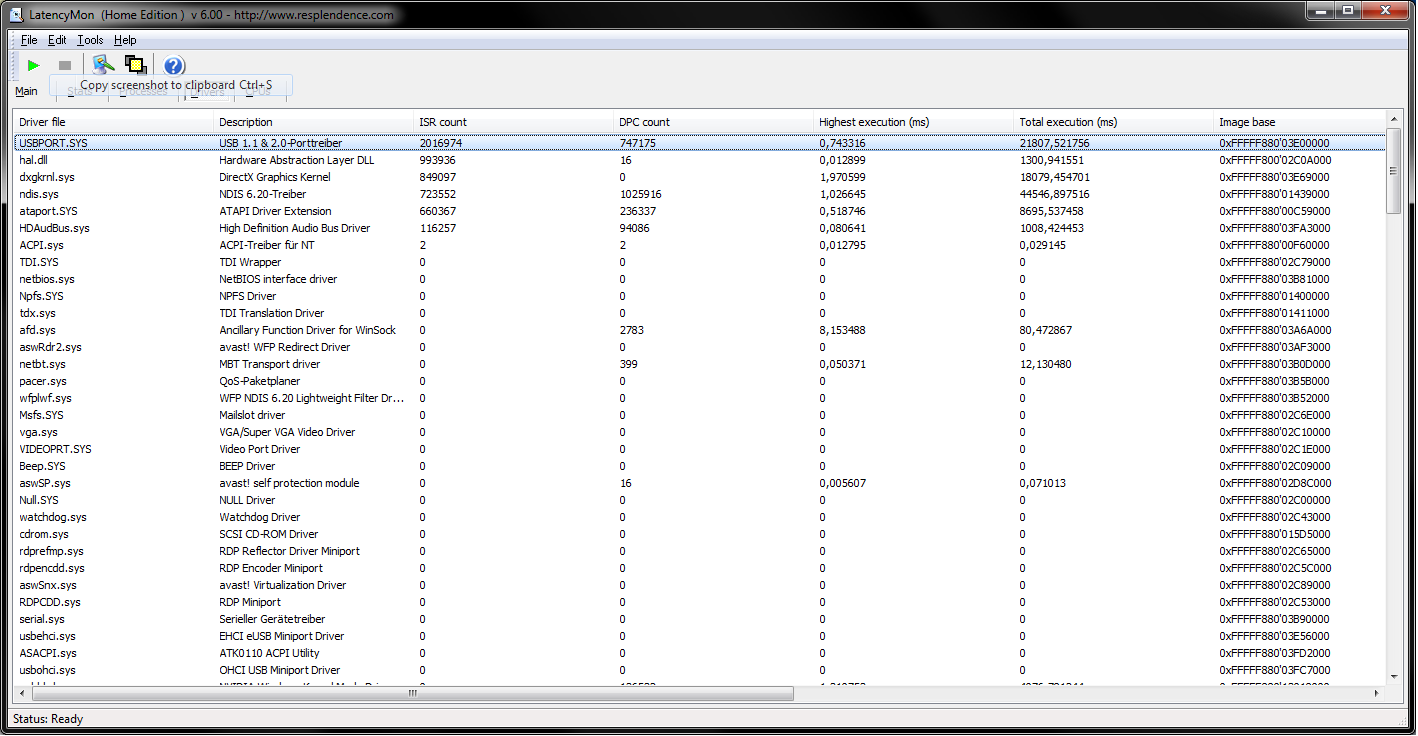Select the rdpencdd.sys driver row
This screenshot has height=736, width=1418.
pos(700,568)
